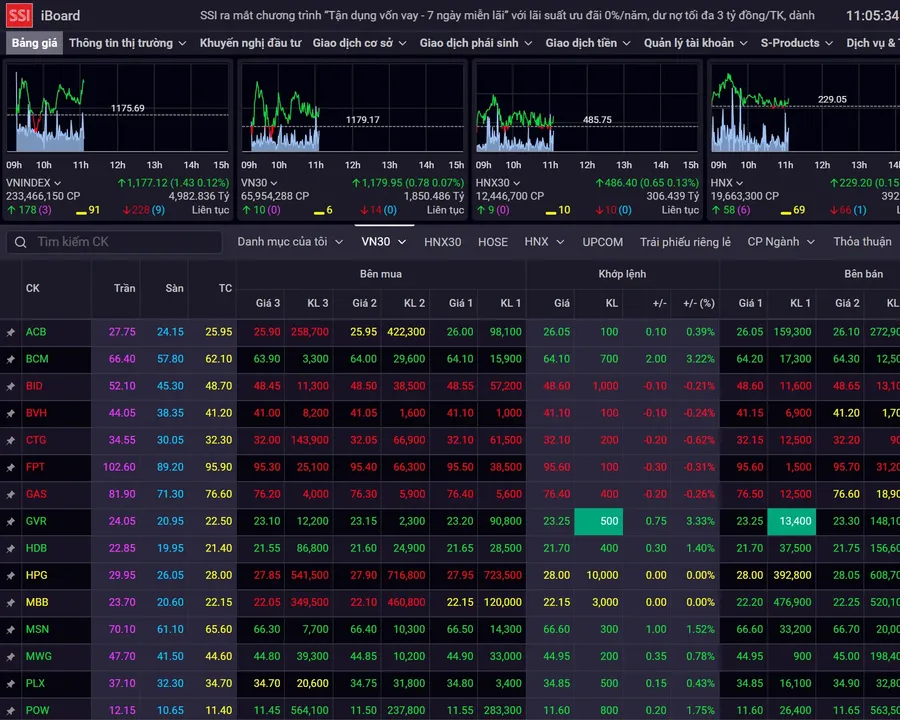The width and height of the screenshot is (900, 720).
Task: Switch to the HNX30 board tab
Action: 443,242
